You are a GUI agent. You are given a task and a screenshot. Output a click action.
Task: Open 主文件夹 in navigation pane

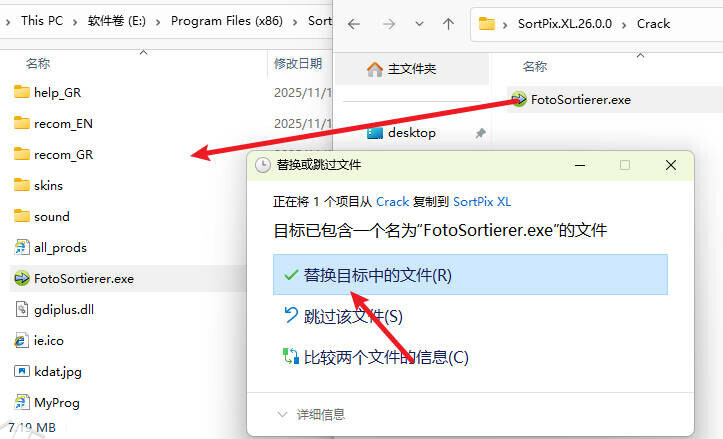[412, 69]
